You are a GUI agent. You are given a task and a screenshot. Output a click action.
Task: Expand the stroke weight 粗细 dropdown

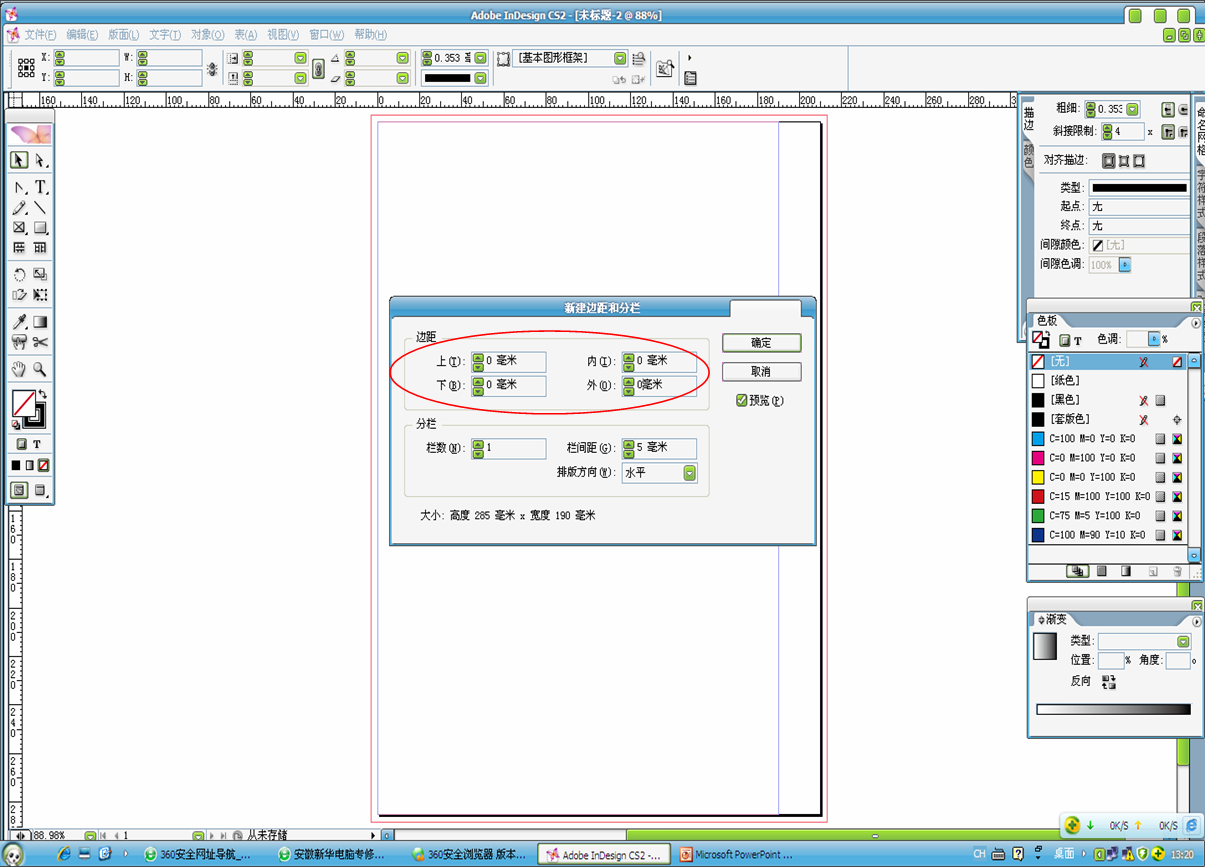1132,109
